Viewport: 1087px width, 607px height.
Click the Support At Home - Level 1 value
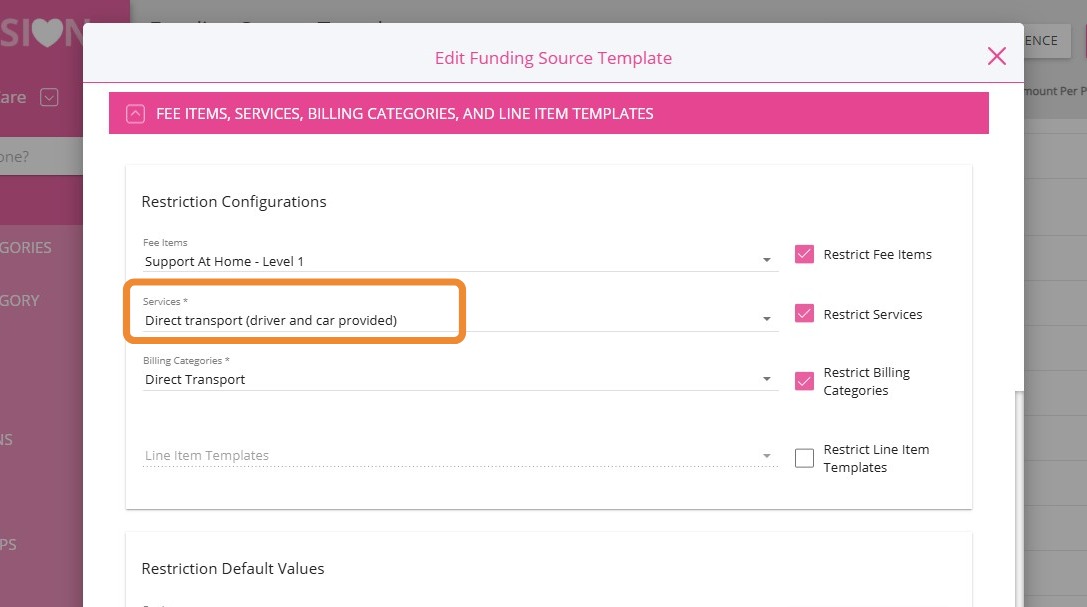224,262
